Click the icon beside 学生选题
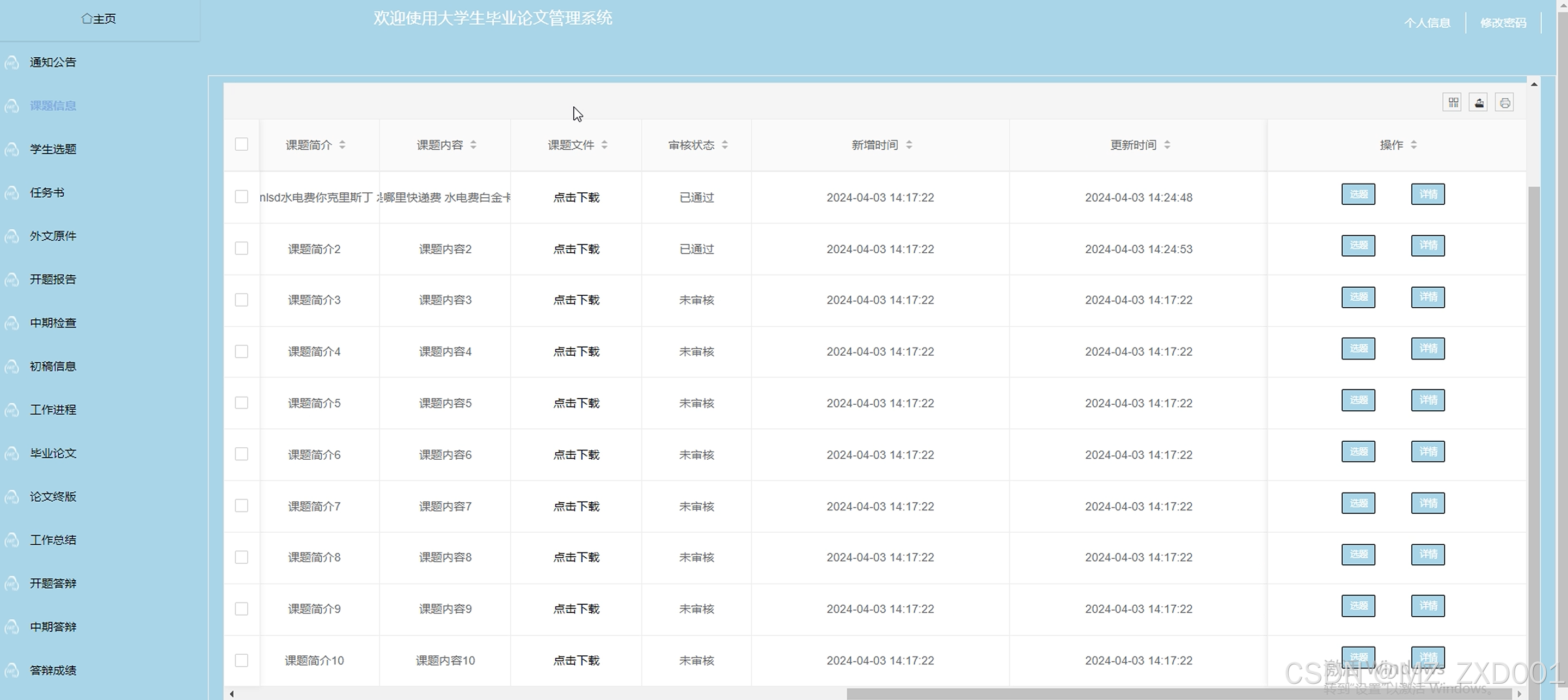 pos(11,149)
